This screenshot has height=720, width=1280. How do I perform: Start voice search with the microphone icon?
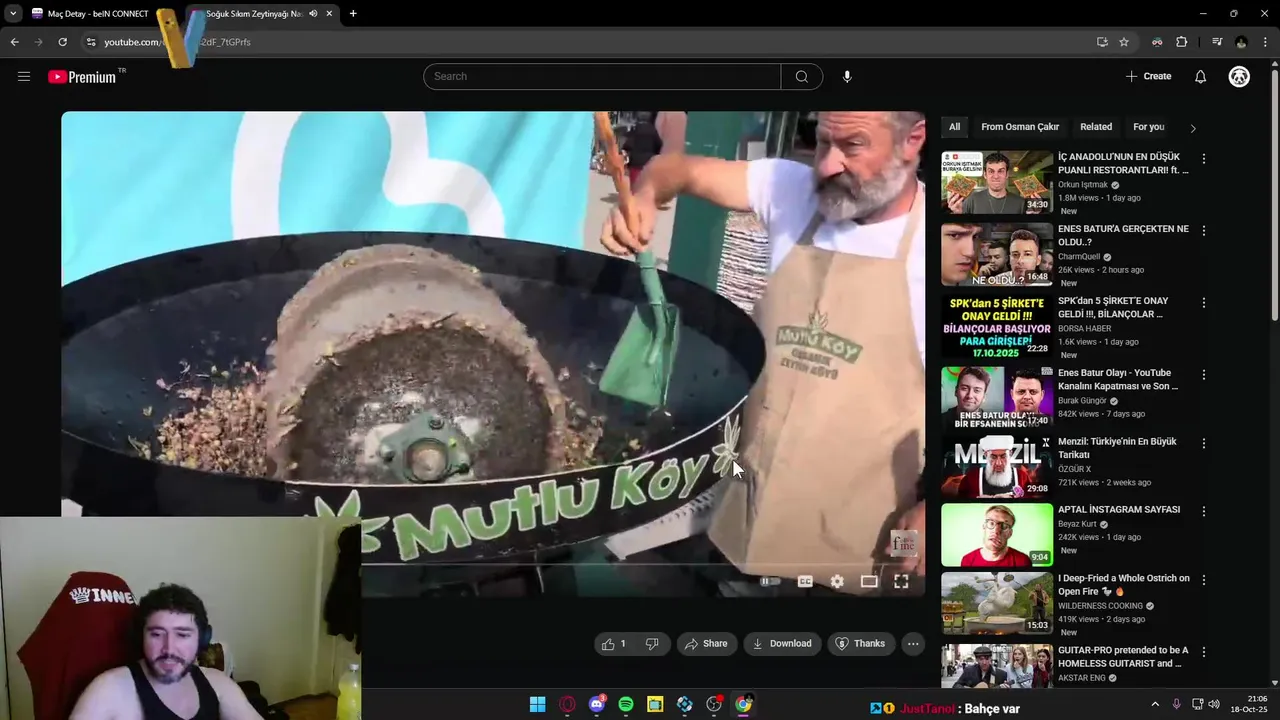click(847, 76)
